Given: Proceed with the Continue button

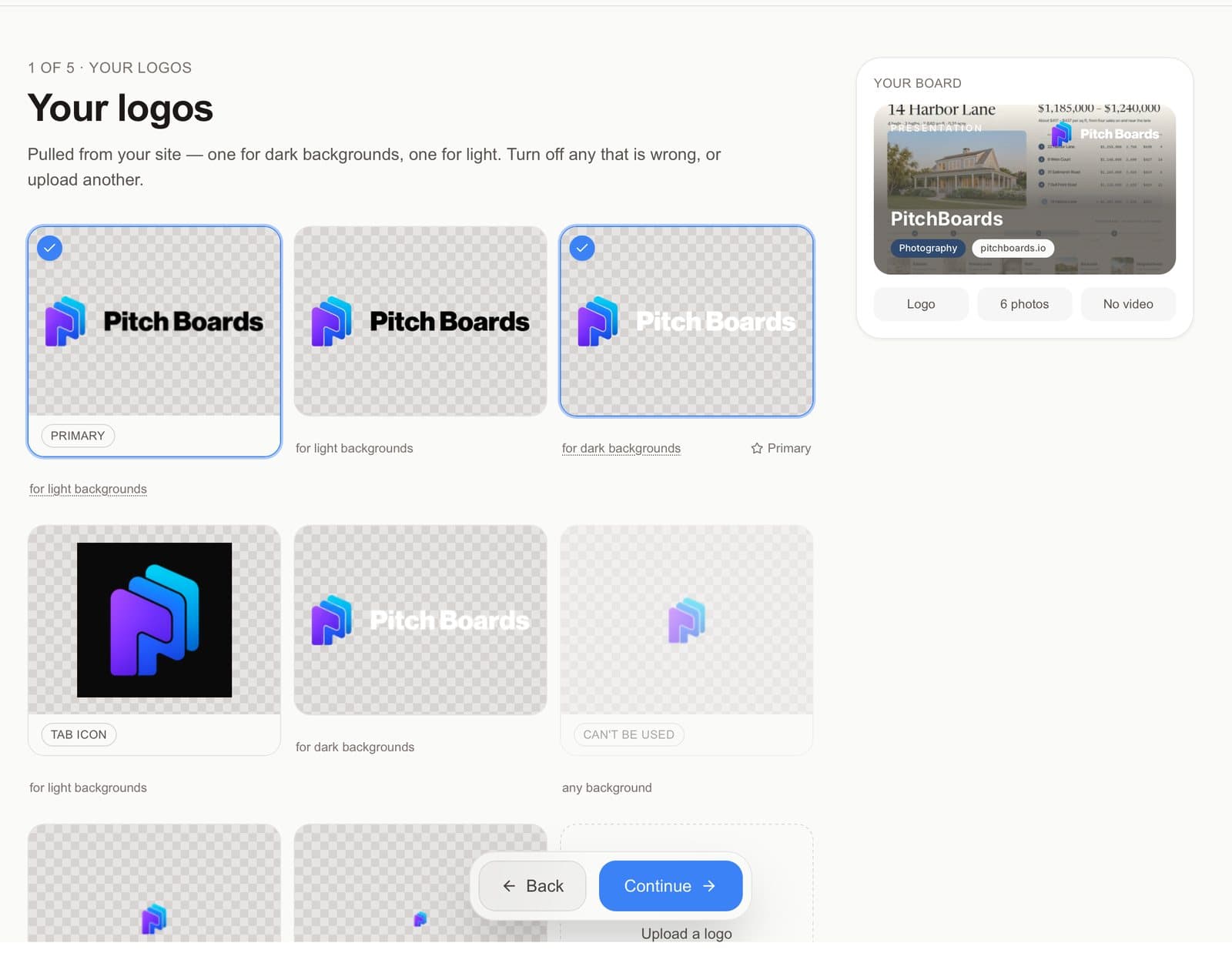Looking at the screenshot, I should (x=671, y=886).
